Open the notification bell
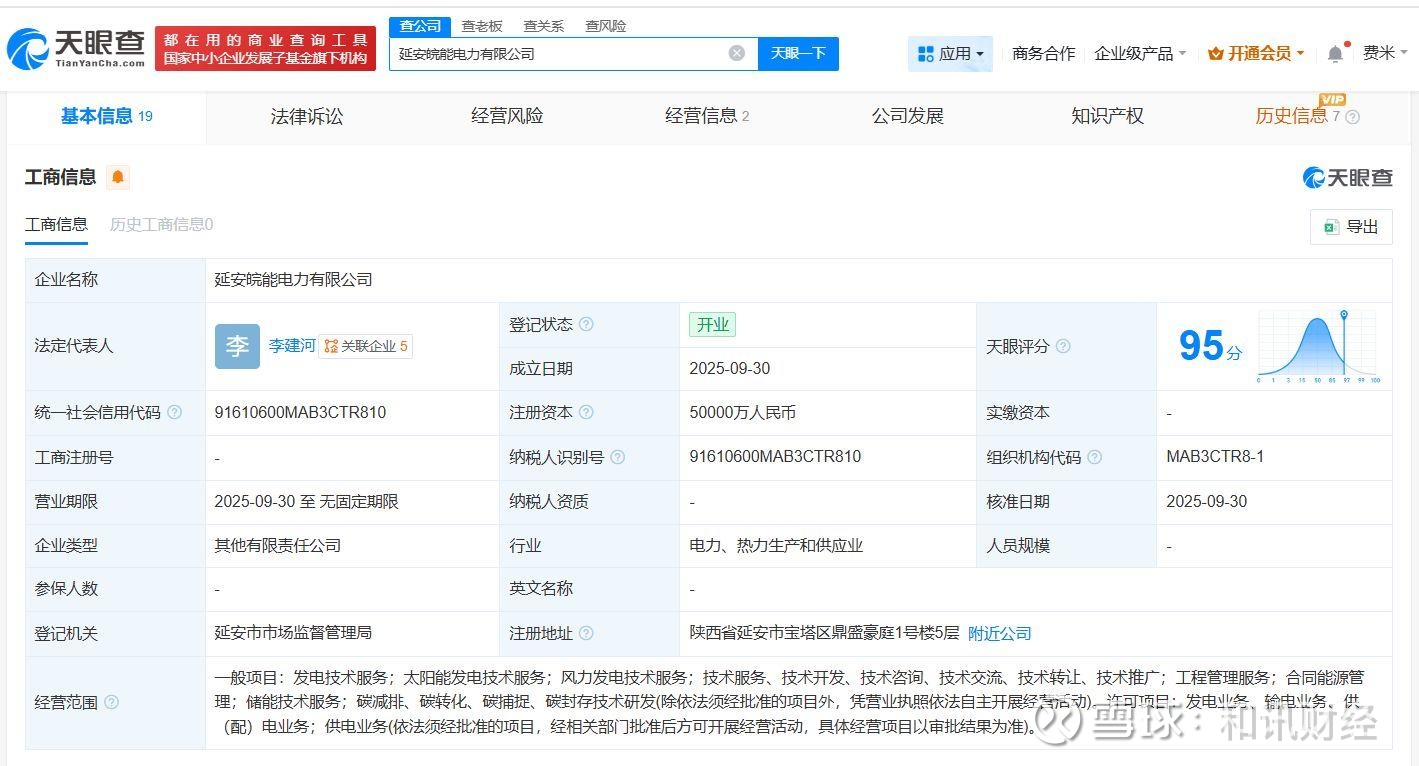 [1335, 54]
